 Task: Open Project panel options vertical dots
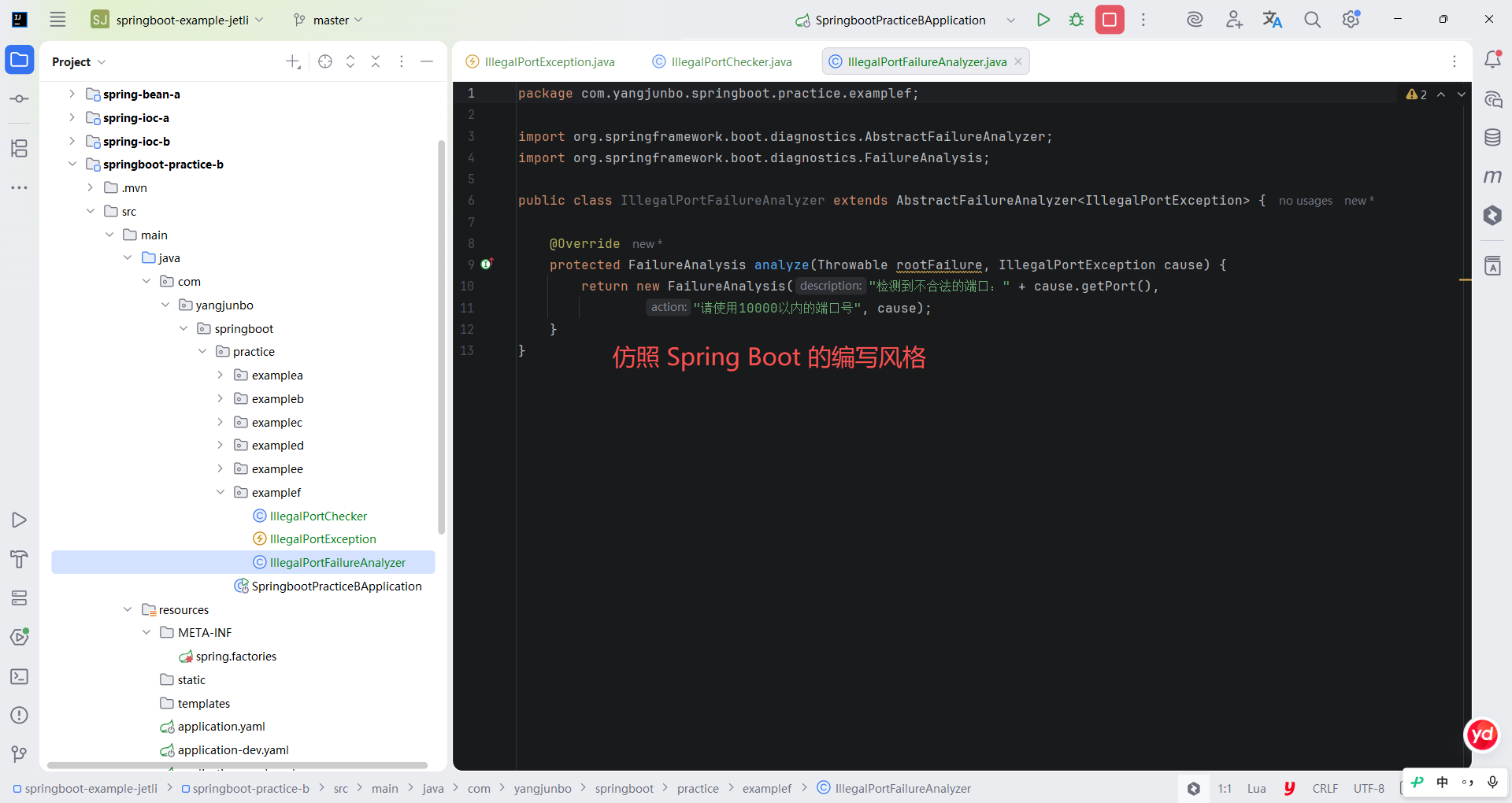402,61
